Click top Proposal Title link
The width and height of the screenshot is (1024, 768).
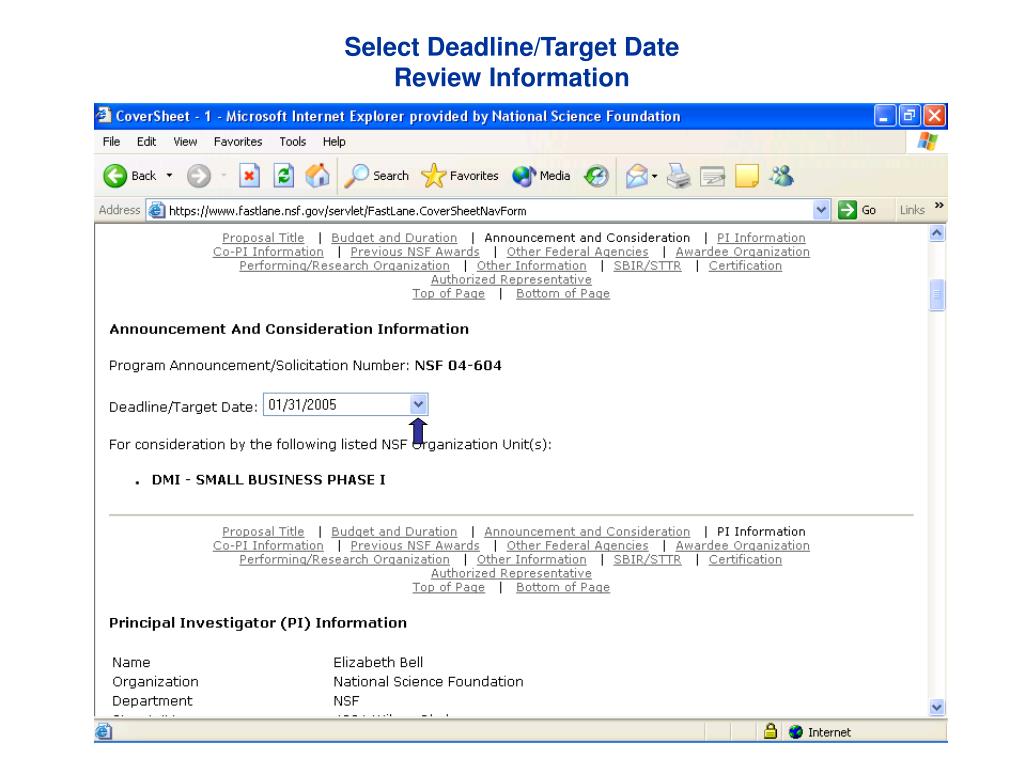[x=263, y=238]
